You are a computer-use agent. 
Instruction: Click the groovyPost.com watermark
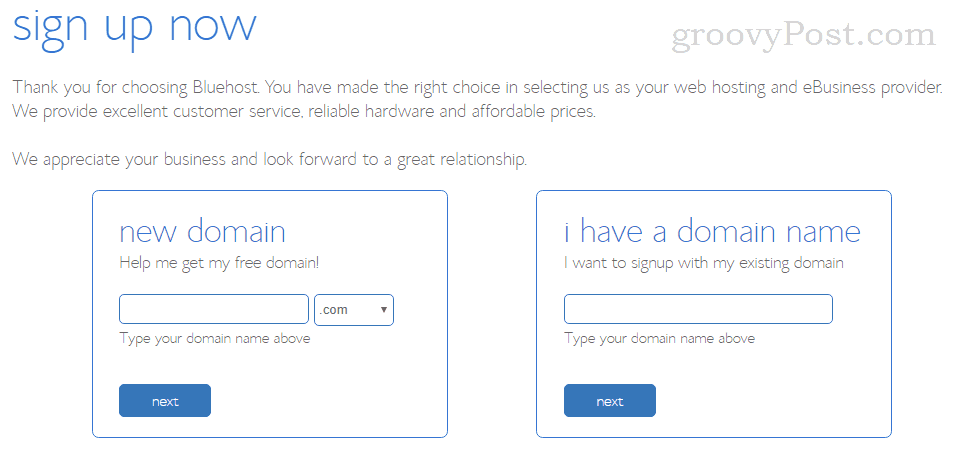[x=804, y=36]
